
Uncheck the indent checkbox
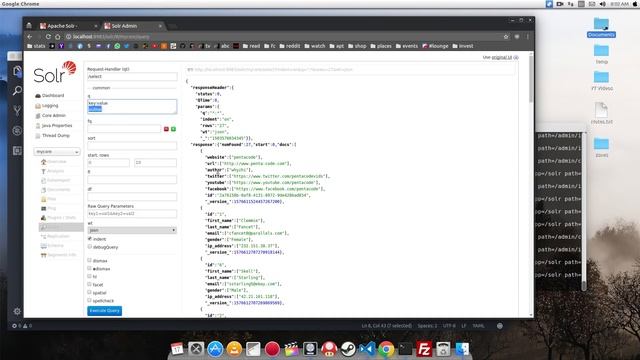89,239
